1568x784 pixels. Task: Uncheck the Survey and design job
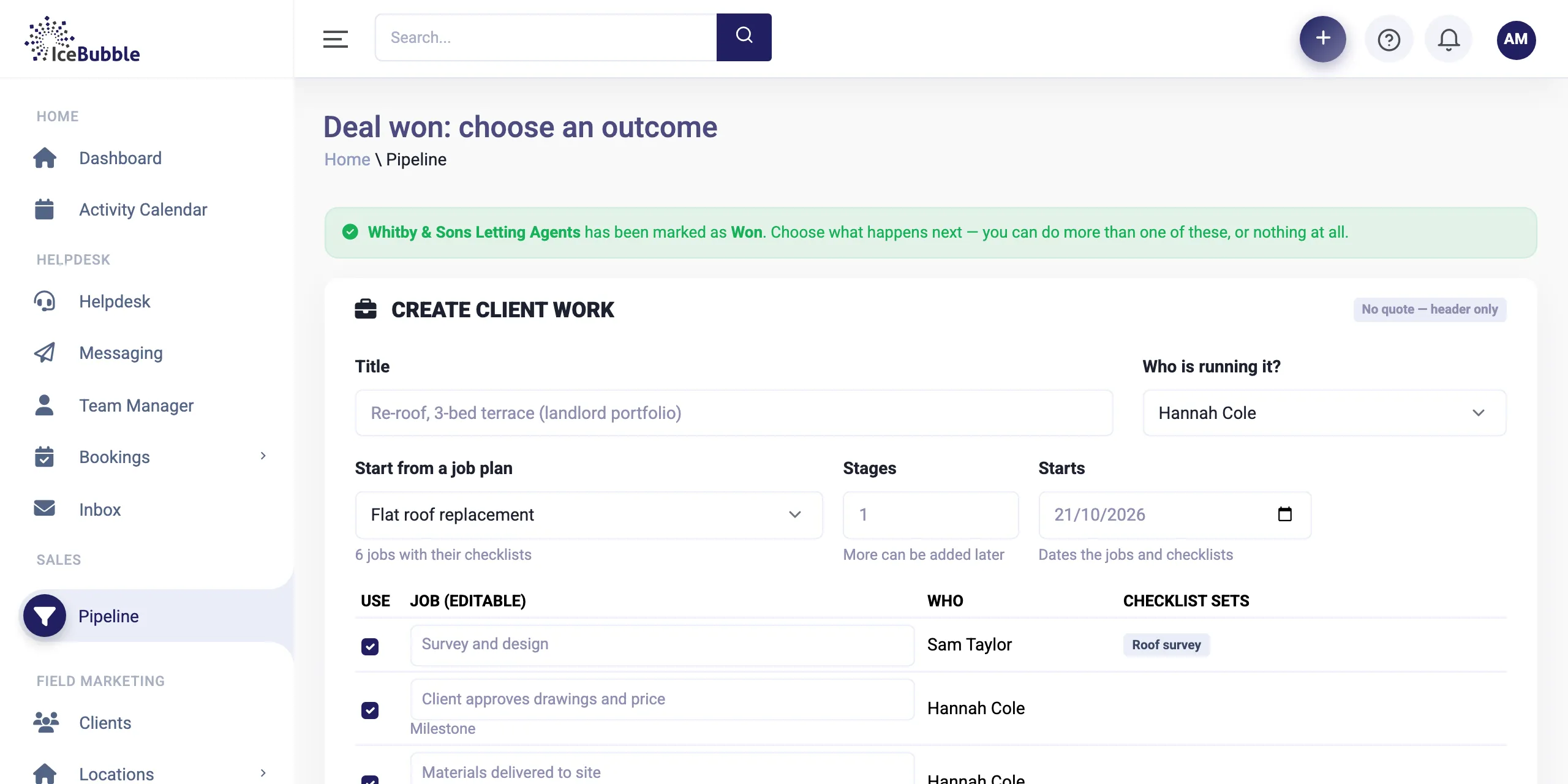tap(370, 647)
